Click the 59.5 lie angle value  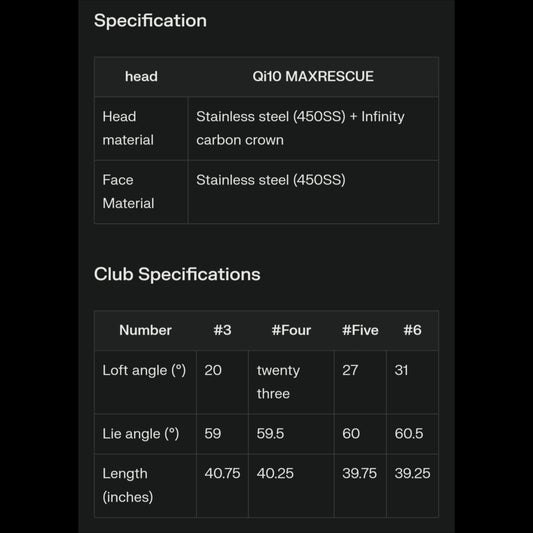click(270, 433)
